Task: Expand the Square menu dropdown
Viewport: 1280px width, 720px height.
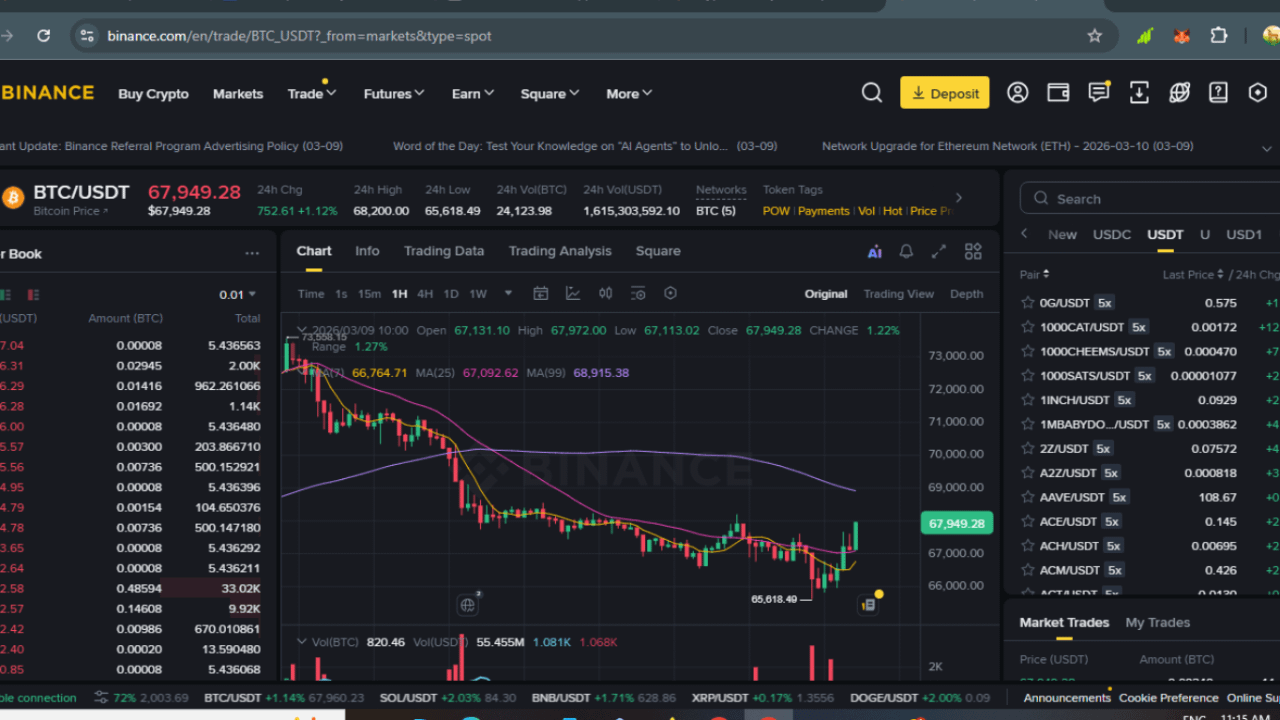Action: (550, 94)
